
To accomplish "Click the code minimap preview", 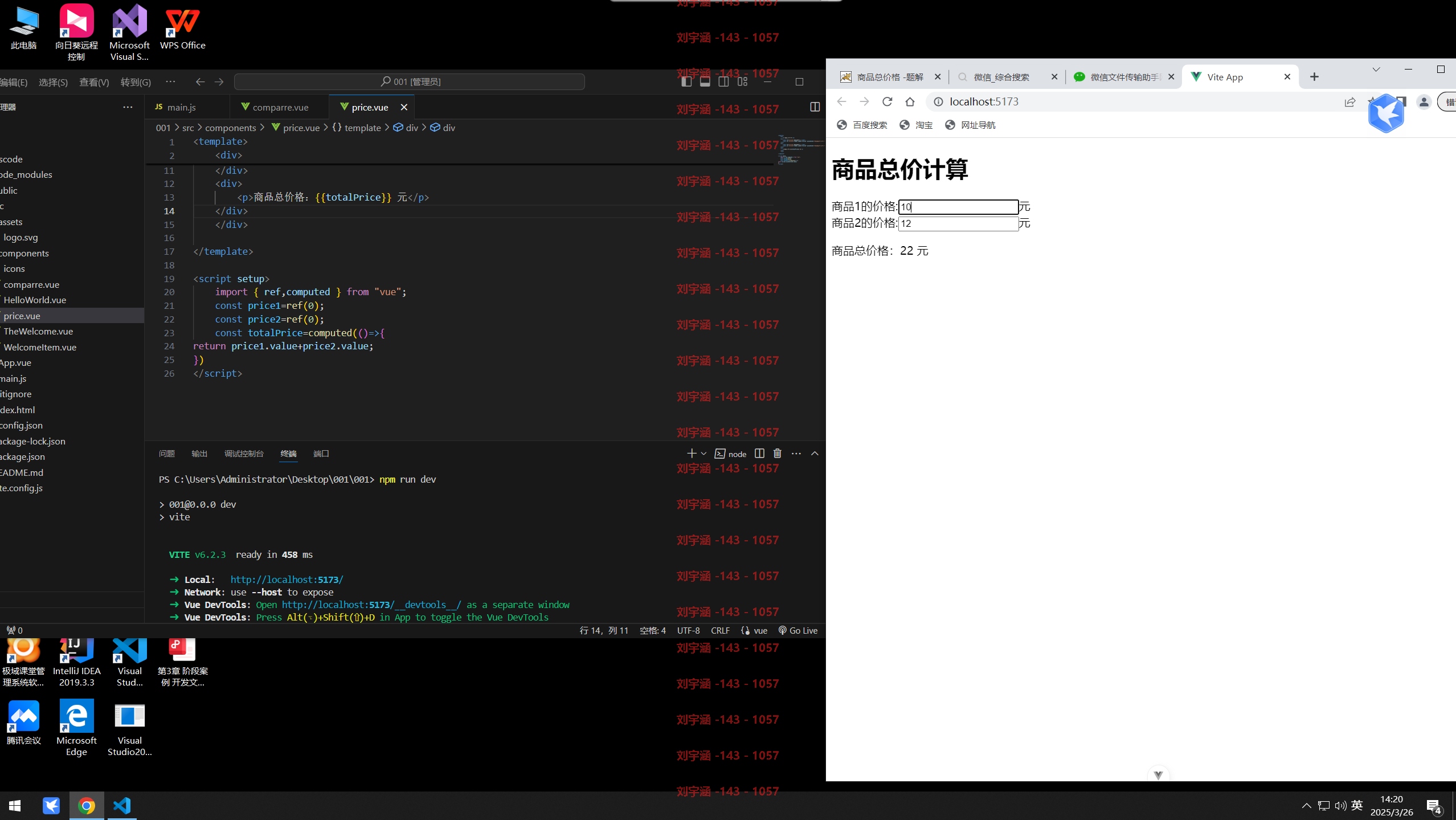I will 800,150.
